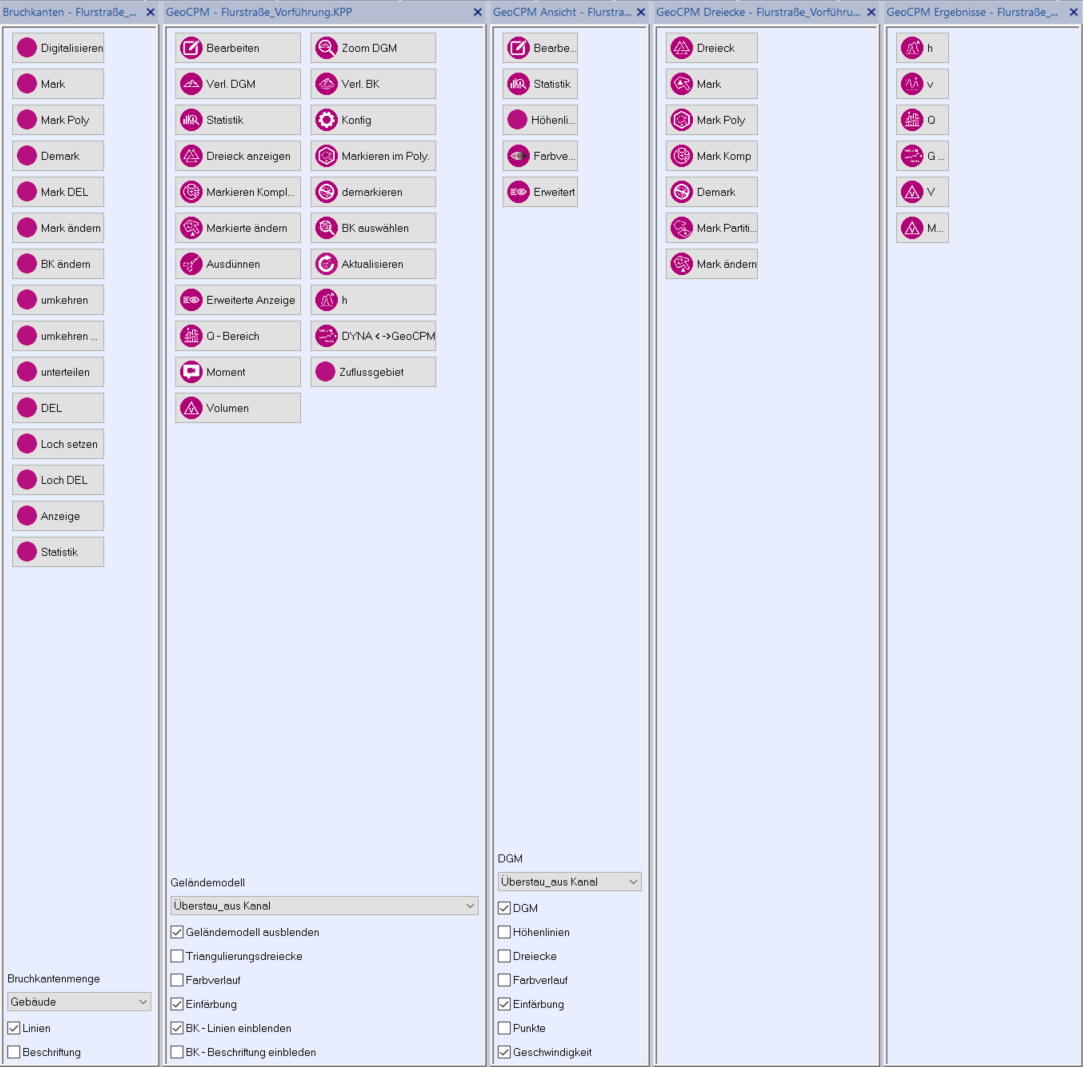The width and height of the screenshot is (1083, 1067).
Task: Select the Ausdünnen tool
Action: click(238, 264)
